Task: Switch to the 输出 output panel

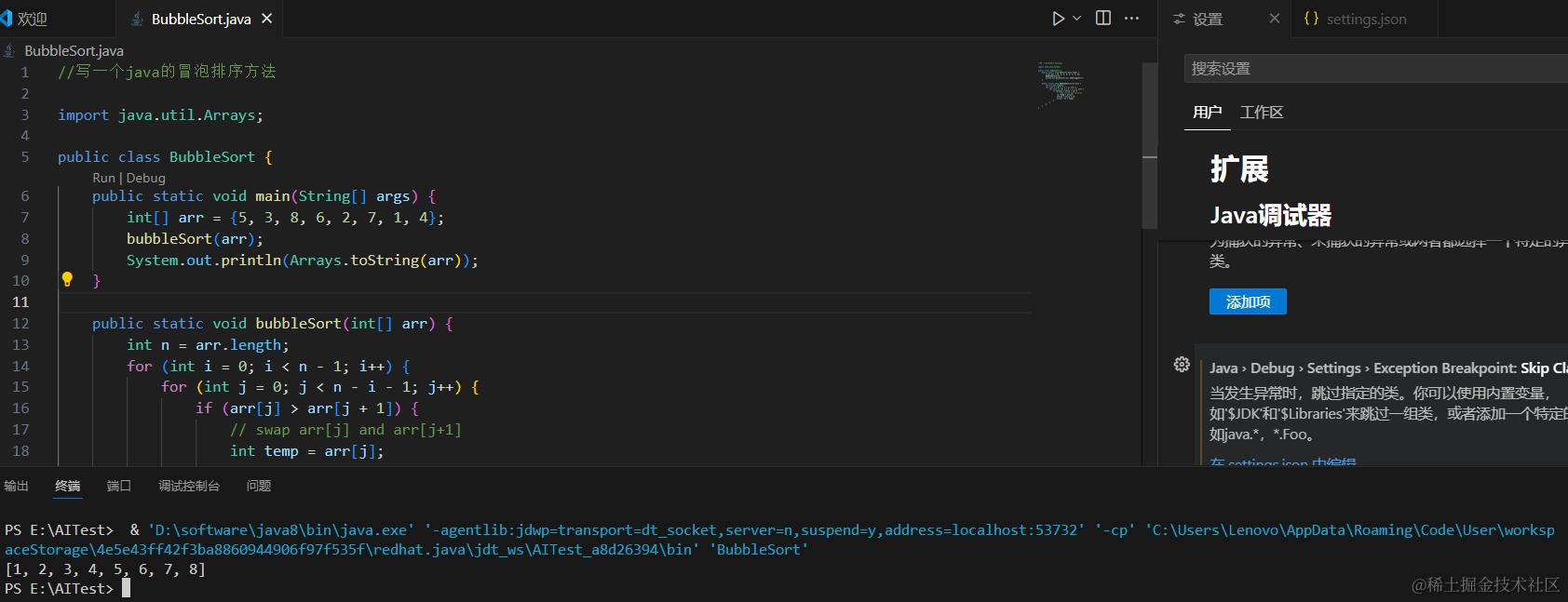Action: coord(17,486)
